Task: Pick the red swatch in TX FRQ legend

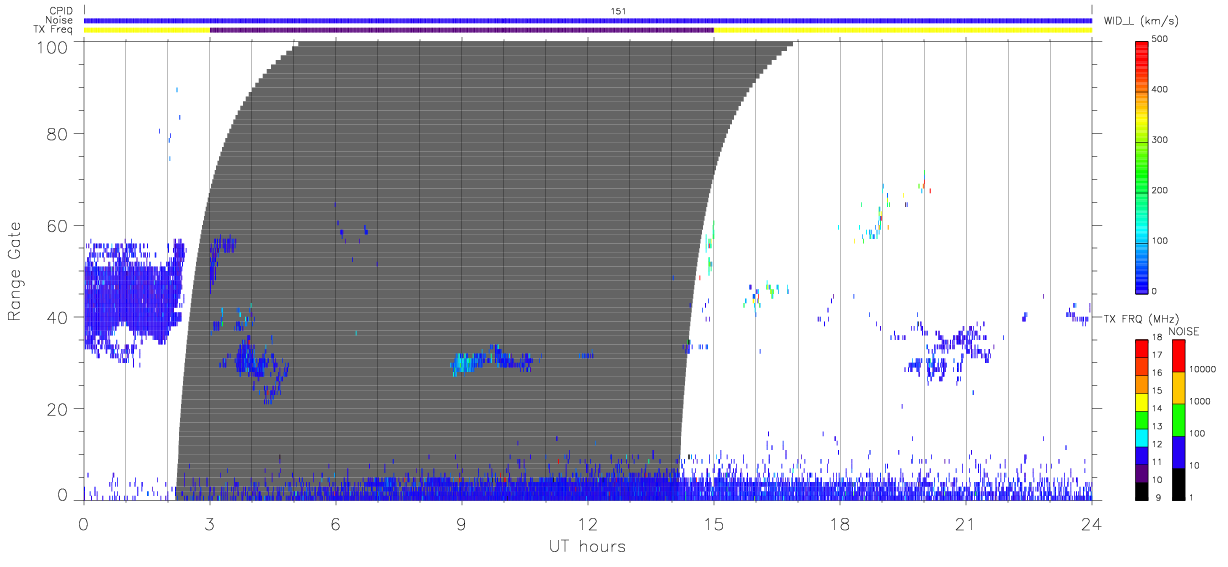Action: 1141,348
